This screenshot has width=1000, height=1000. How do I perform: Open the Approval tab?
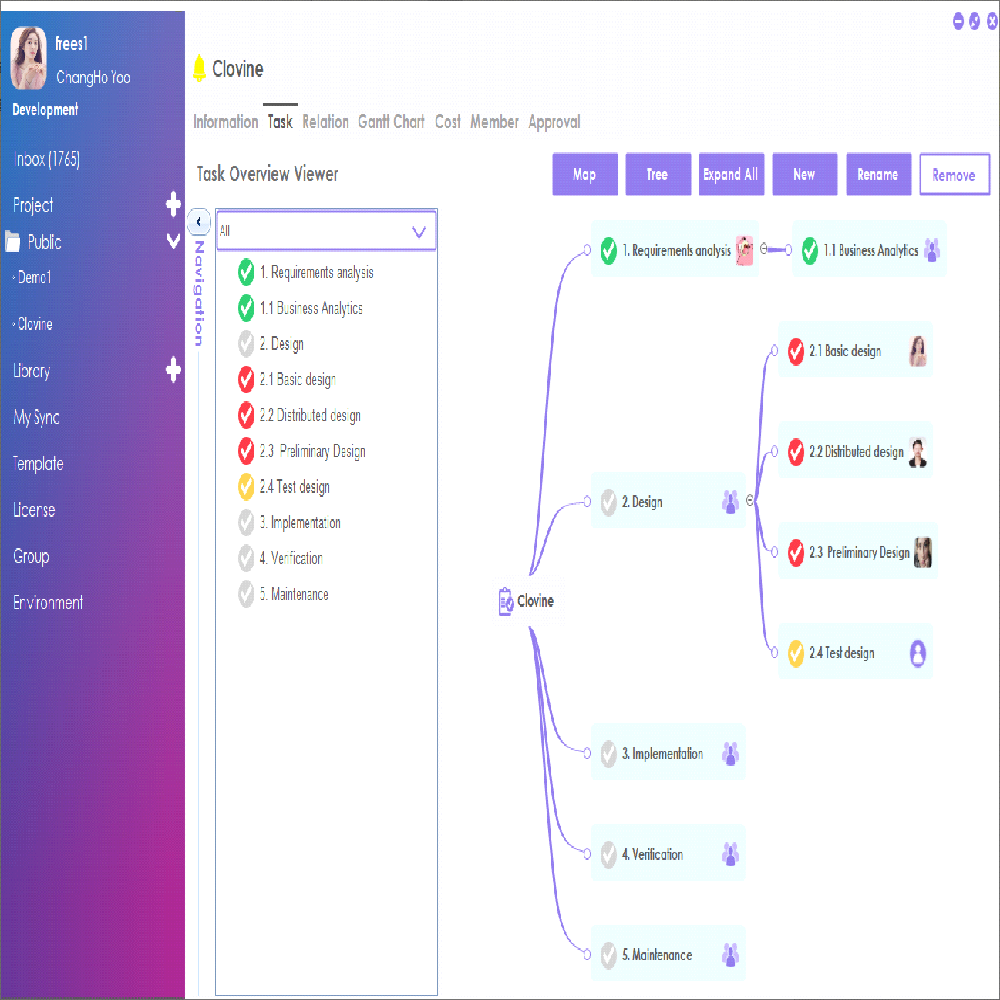click(x=554, y=122)
